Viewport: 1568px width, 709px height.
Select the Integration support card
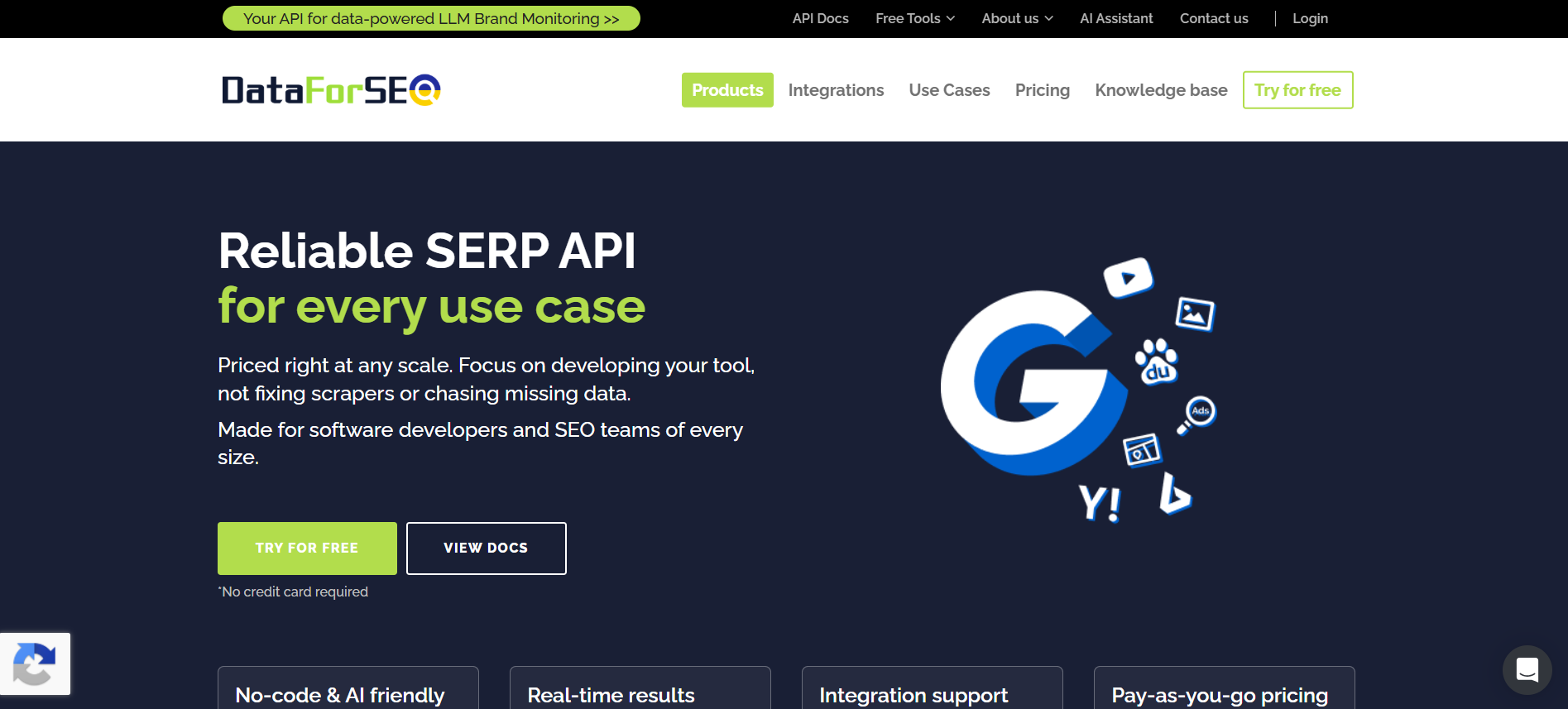(x=932, y=688)
